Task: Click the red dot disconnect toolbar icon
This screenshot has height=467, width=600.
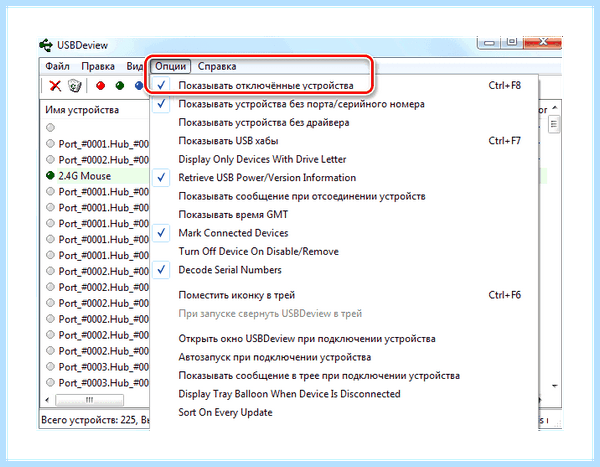Action: [101, 85]
